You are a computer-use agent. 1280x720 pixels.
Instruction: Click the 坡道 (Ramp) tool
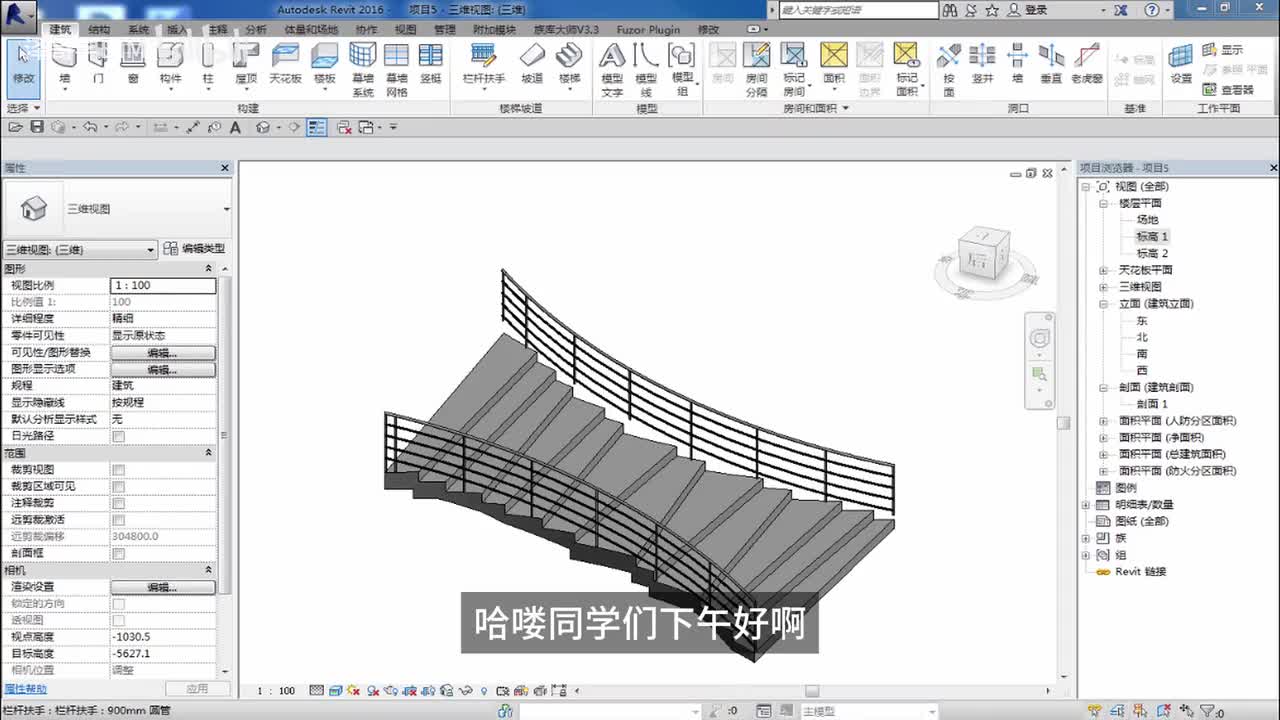[532, 64]
